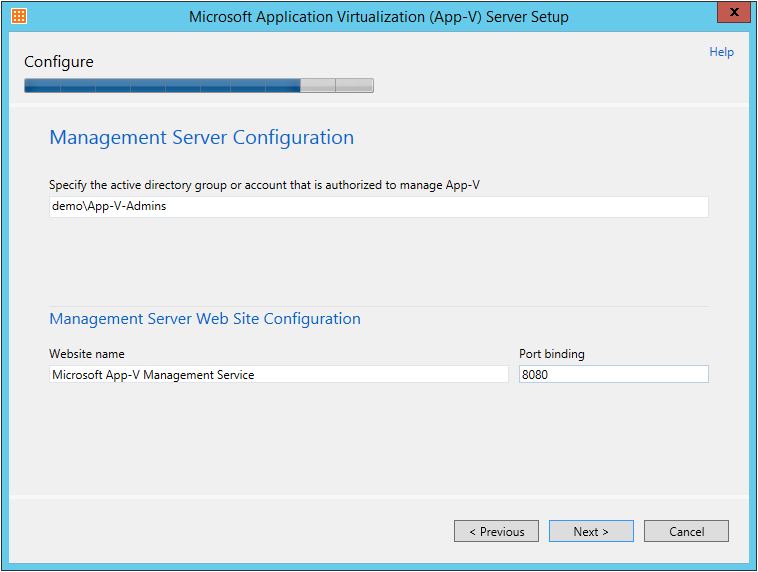Click the 'Website name' label

coord(87,354)
